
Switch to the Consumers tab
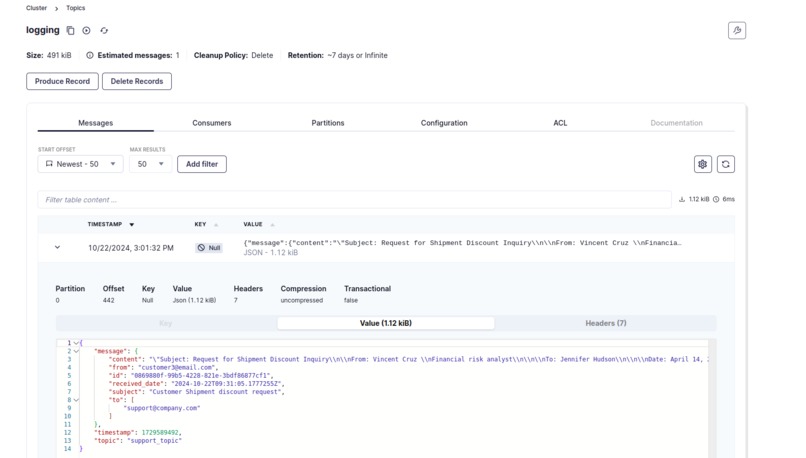212,123
